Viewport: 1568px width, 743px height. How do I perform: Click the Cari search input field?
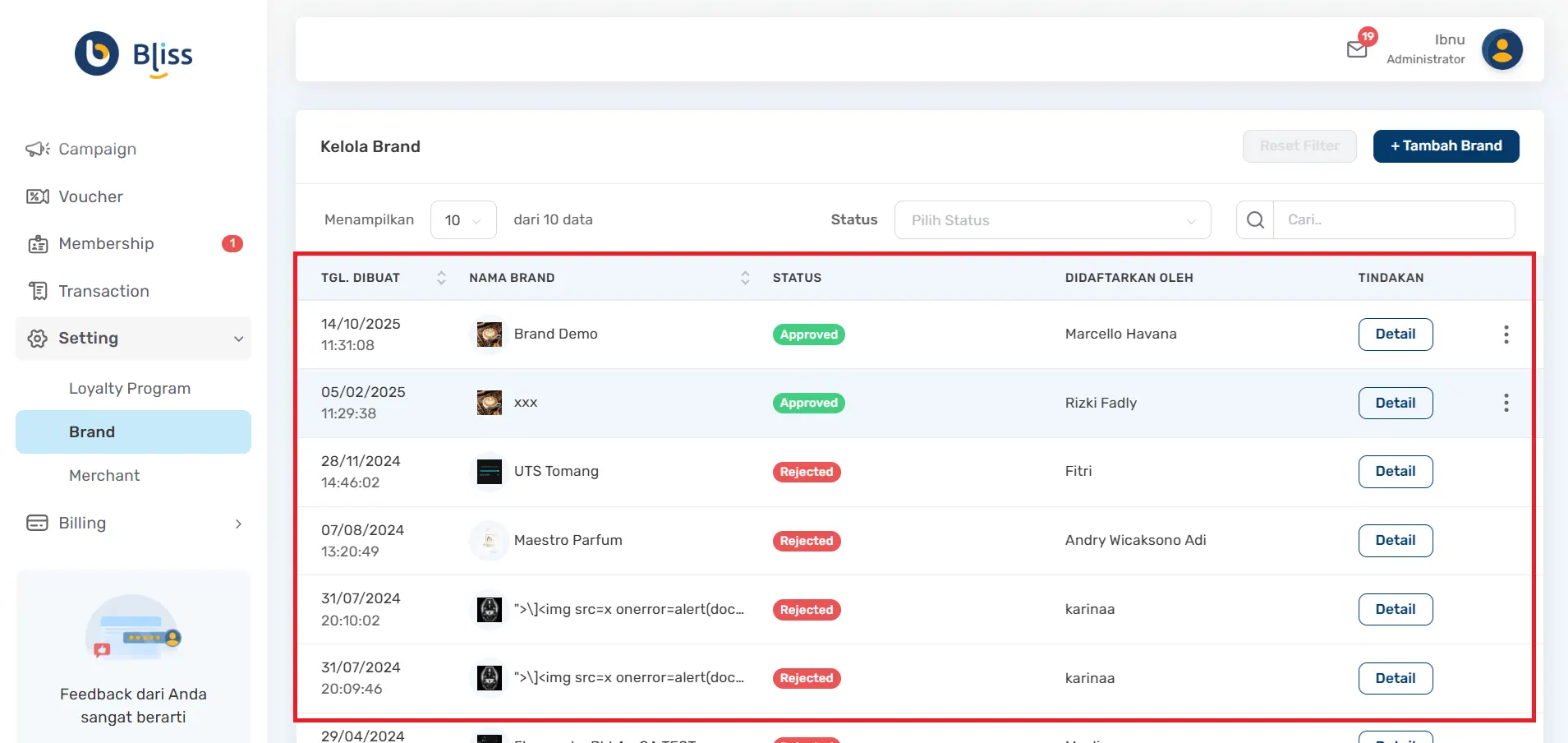point(1393,220)
